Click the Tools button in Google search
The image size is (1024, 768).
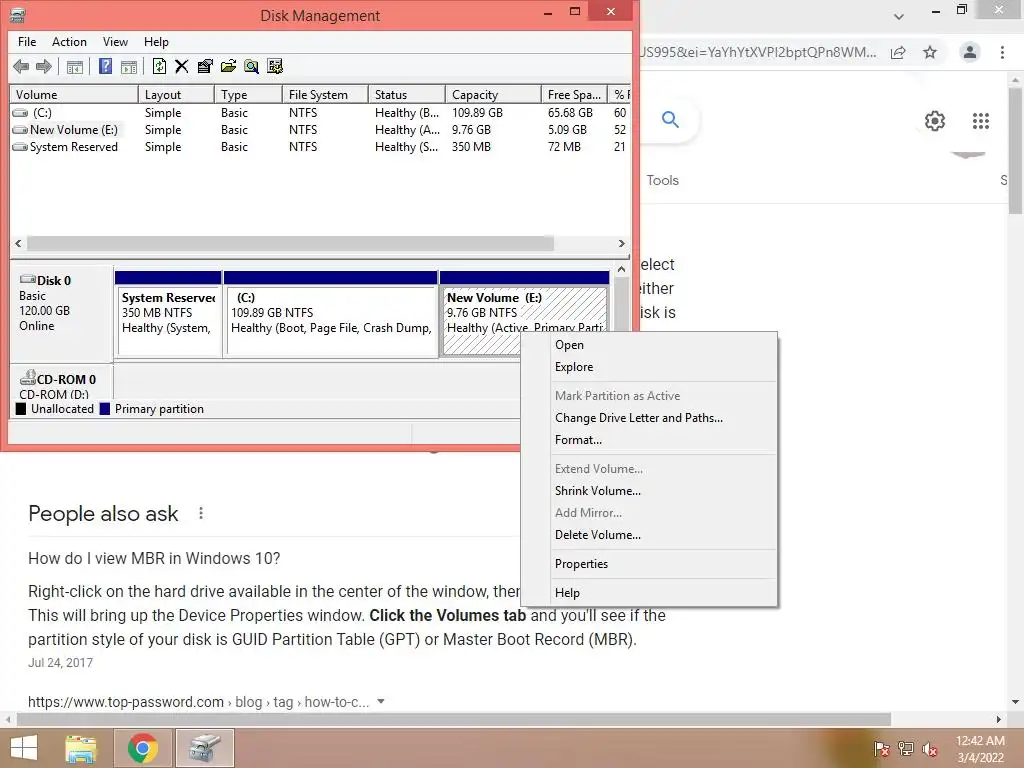click(x=662, y=180)
